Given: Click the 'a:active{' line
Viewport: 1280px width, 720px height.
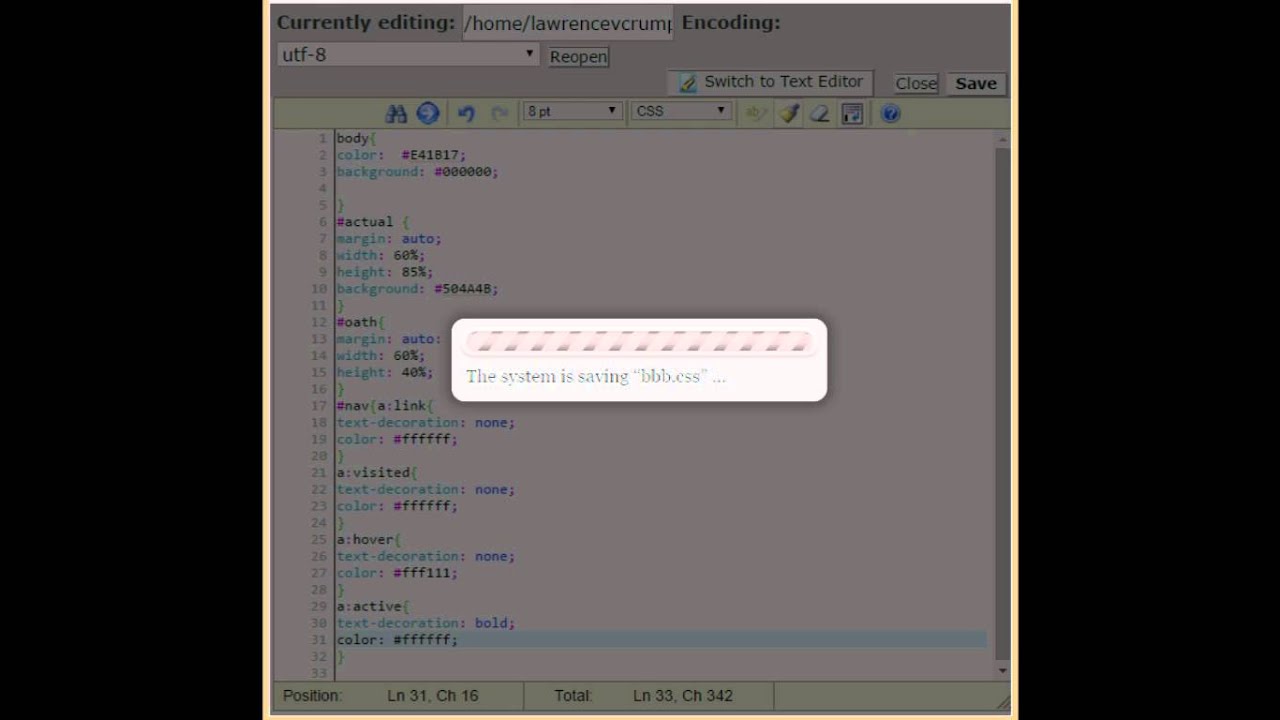Looking at the screenshot, I should [373, 606].
